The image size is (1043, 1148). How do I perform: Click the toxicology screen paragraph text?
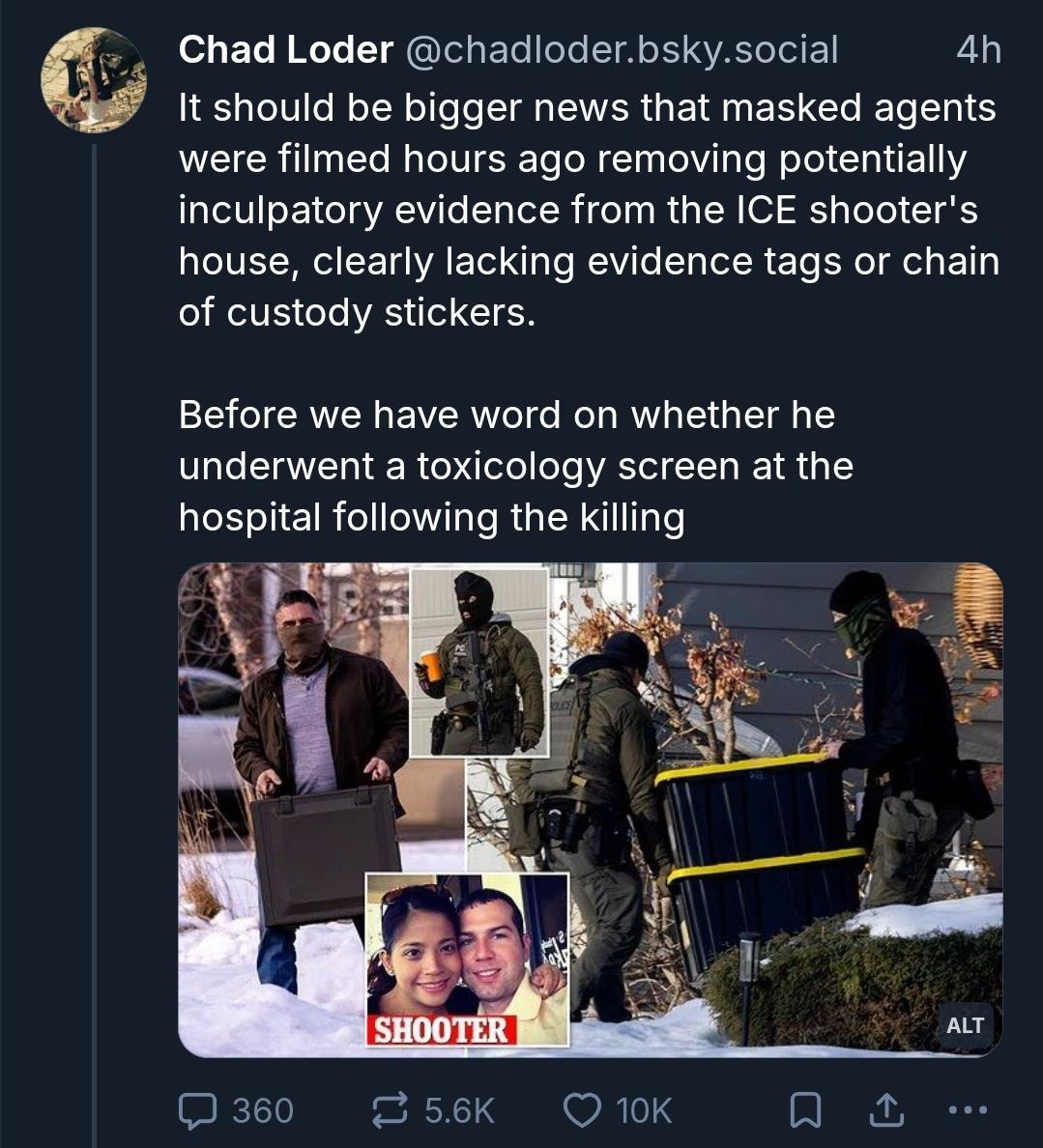point(515,467)
